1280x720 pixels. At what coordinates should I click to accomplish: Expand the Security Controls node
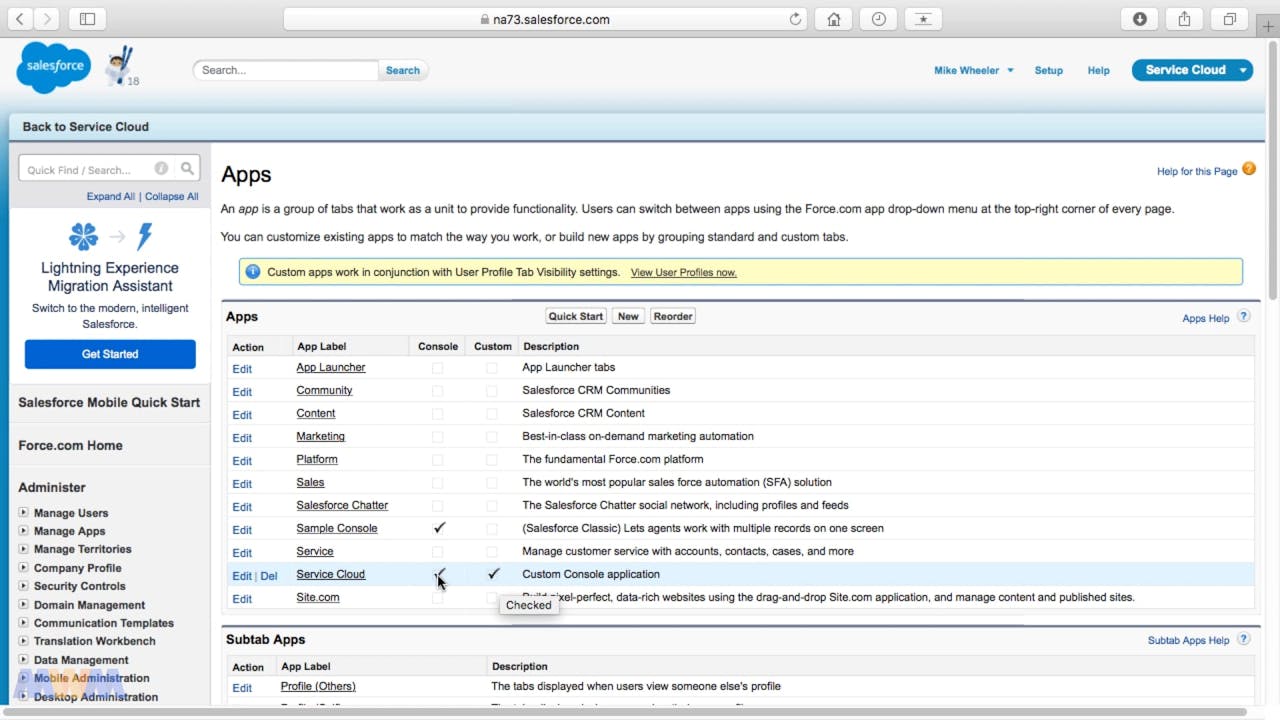[x=23, y=586]
